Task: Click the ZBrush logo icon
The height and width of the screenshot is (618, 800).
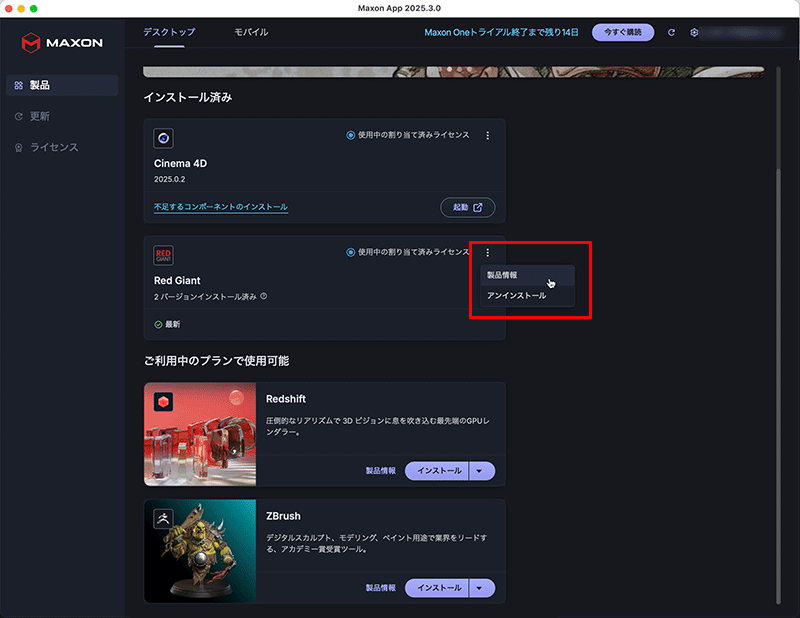Action: pos(163,519)
